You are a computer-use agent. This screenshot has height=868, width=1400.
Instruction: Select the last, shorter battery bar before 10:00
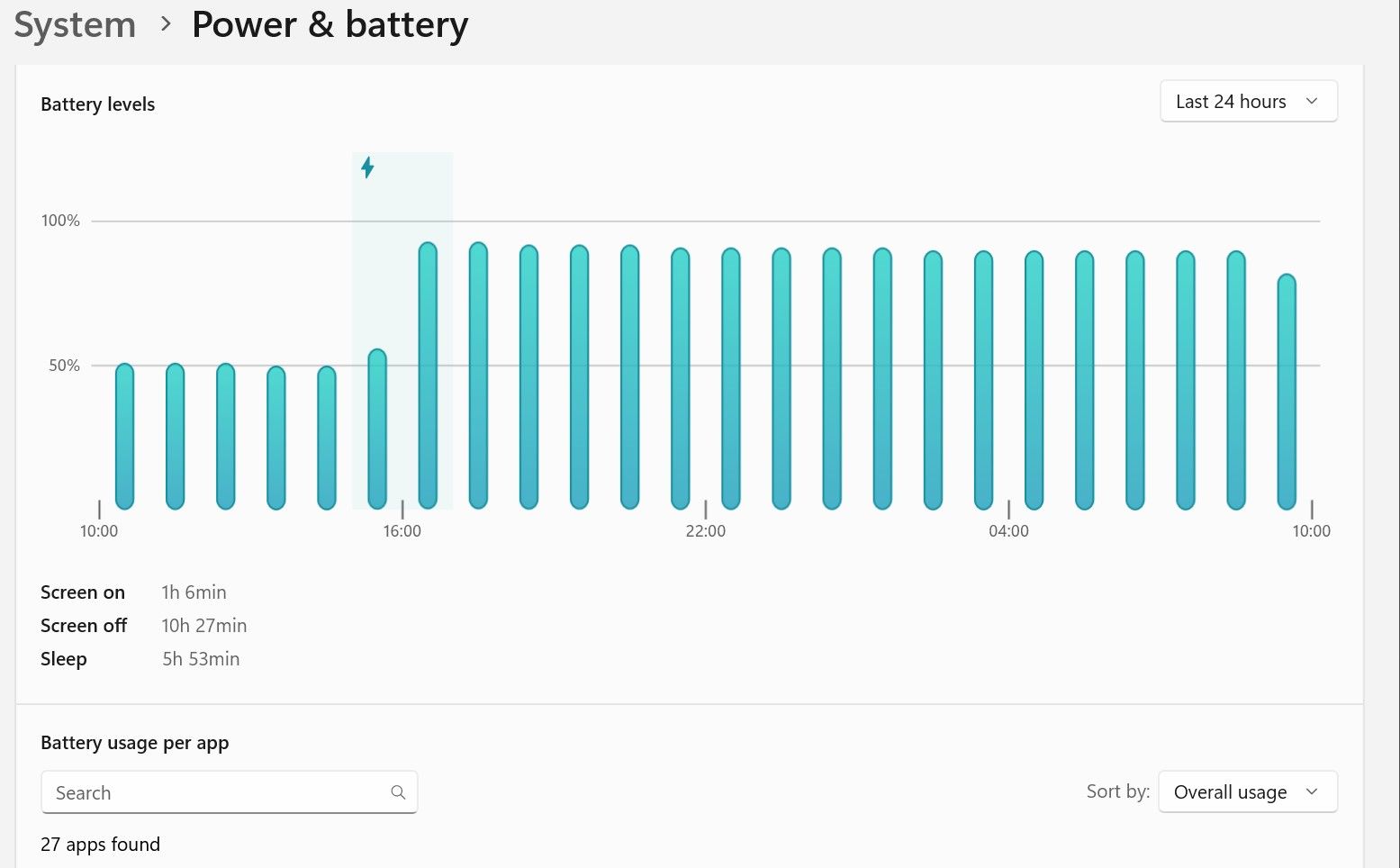pyautogui.click(x=1287, y=392)
